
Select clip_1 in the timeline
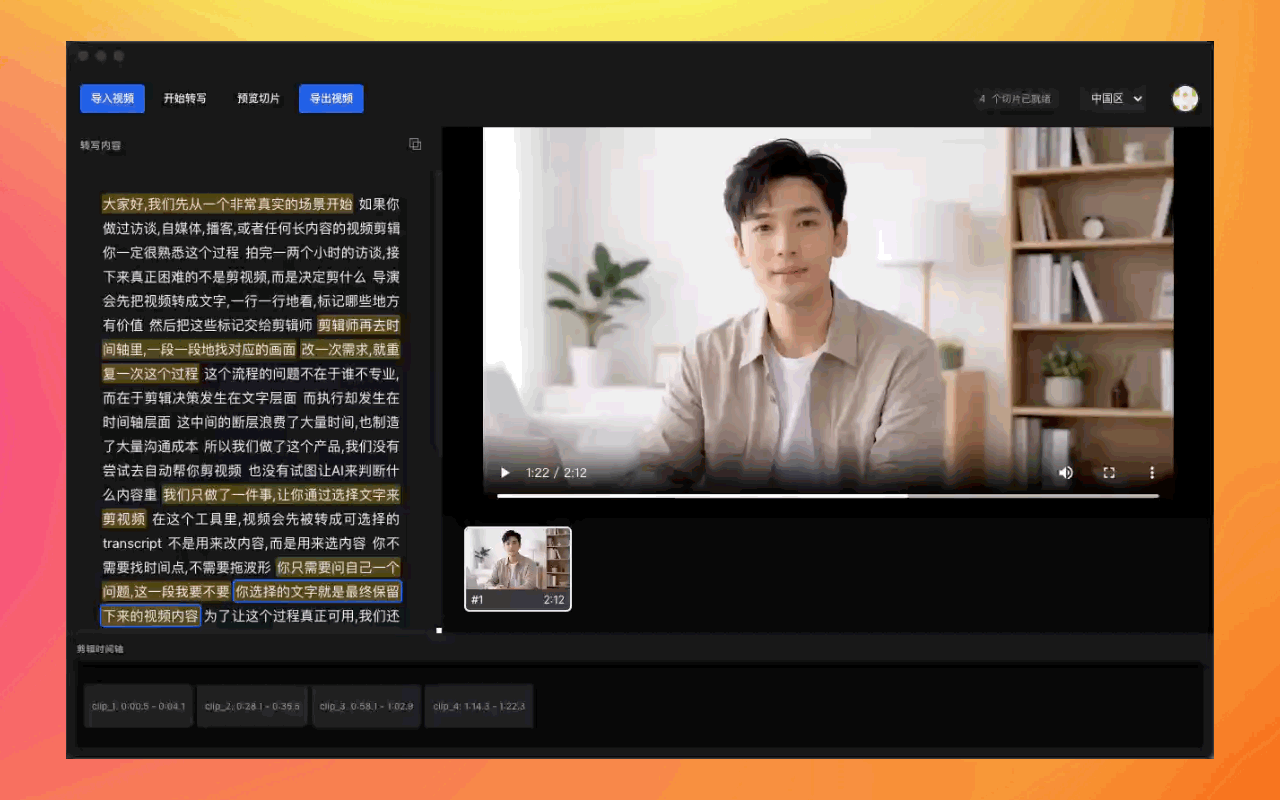coord(139,706)
